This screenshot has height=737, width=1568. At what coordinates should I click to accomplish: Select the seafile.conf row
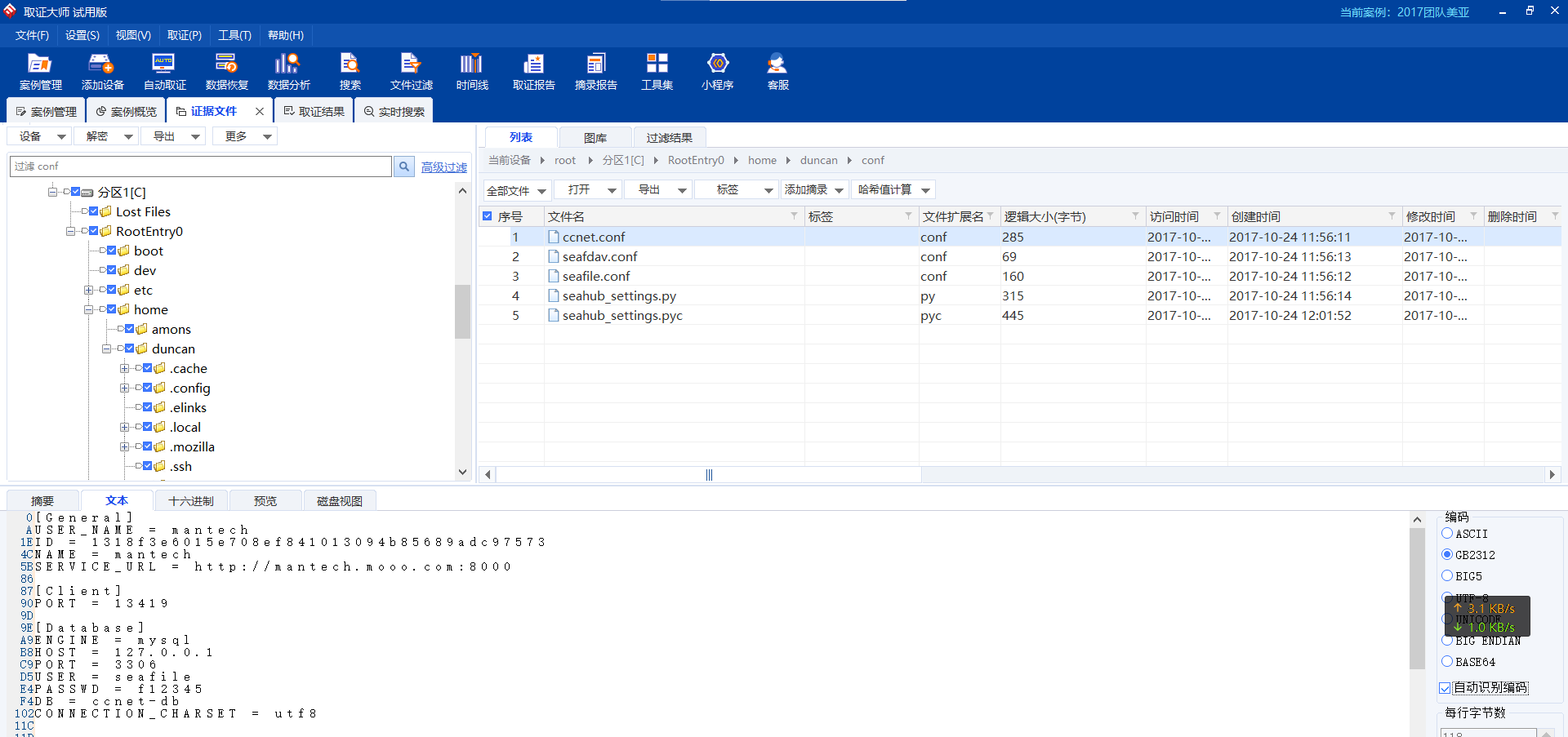click(1019, 276)
